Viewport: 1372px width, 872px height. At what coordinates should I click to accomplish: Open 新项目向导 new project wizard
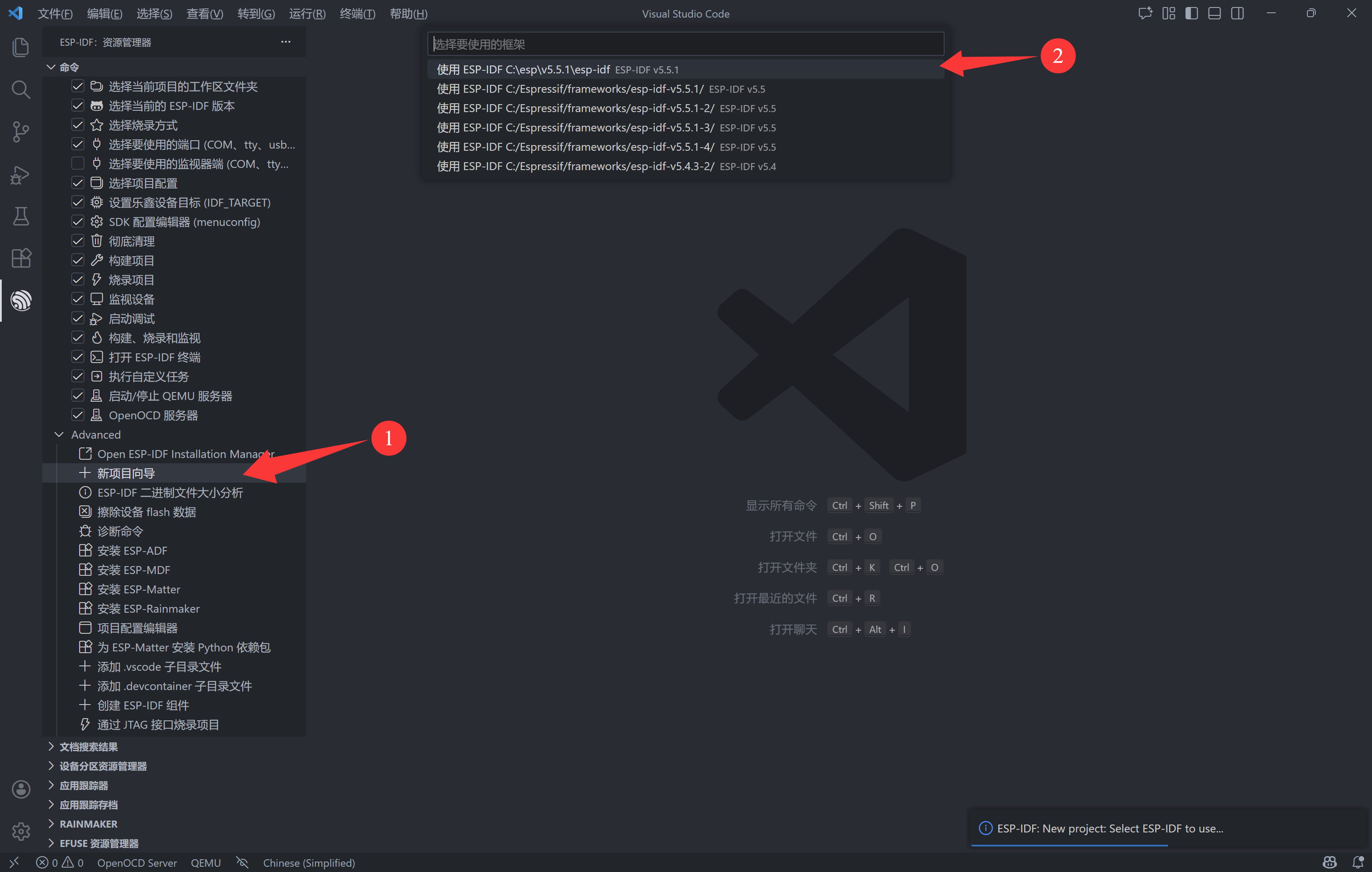tap(125, 473)
